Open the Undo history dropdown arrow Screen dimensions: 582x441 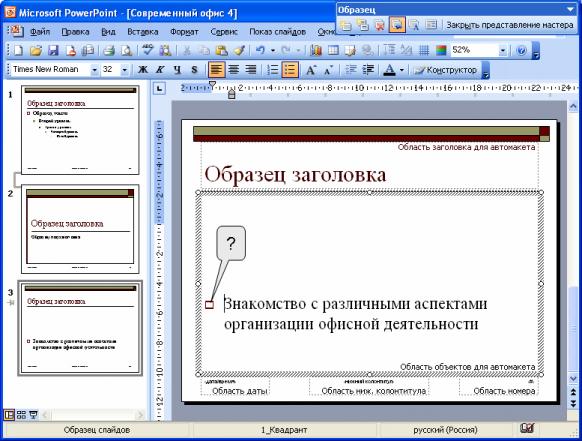pyautogui.click(x=273, y=50)
